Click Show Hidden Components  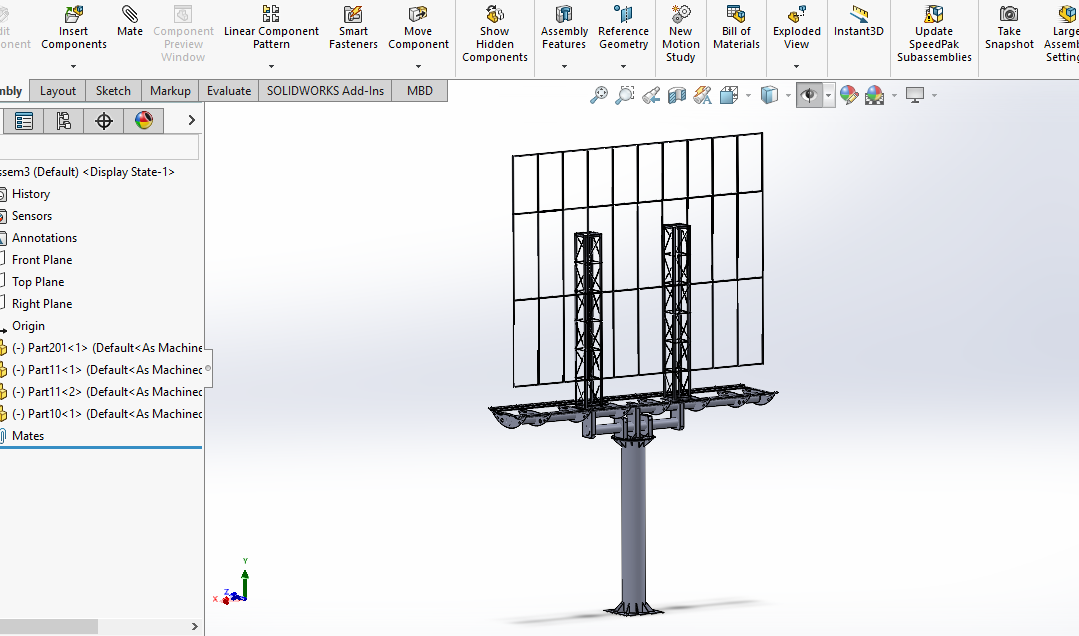pos(495,34)
